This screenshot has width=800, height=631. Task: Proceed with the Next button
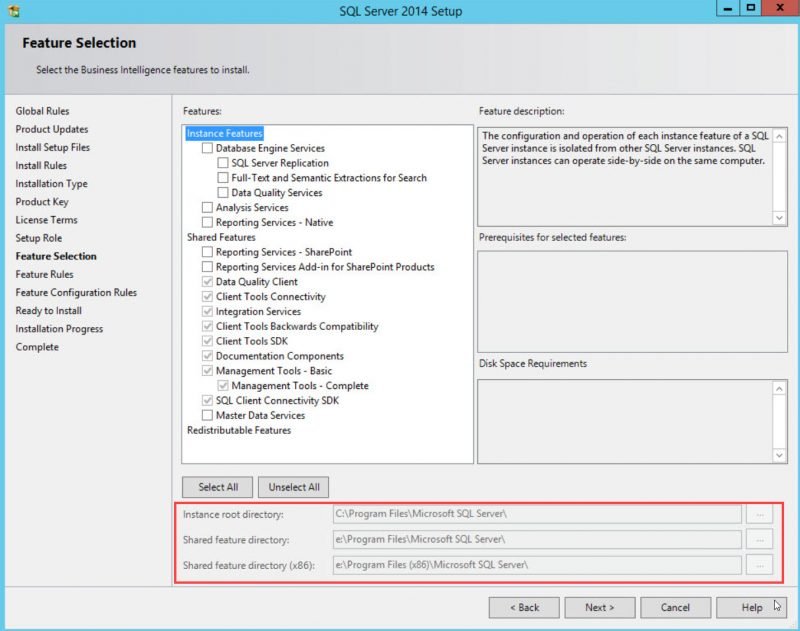(x=600, y=608)
